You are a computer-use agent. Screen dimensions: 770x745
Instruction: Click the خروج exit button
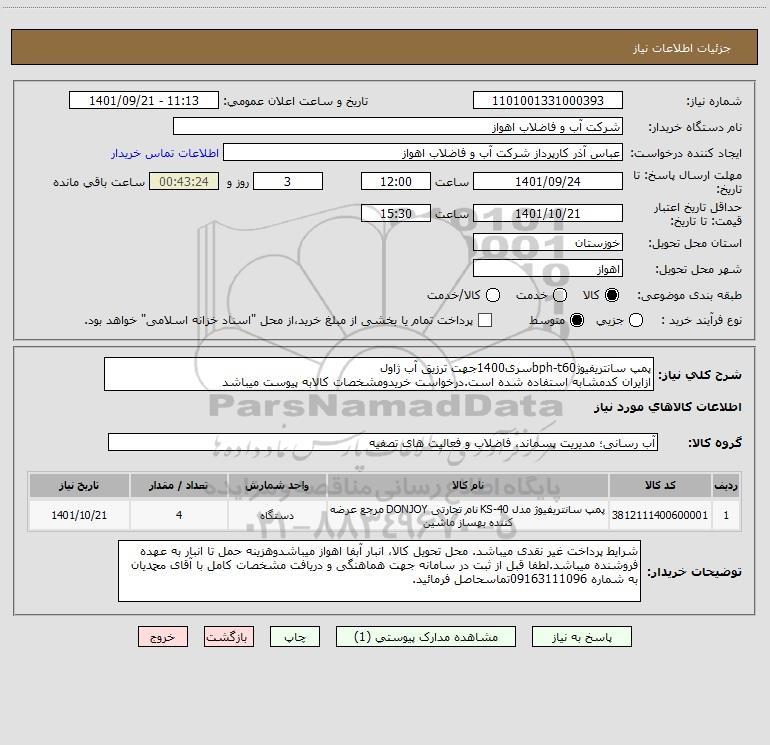(x=163, y=637)
